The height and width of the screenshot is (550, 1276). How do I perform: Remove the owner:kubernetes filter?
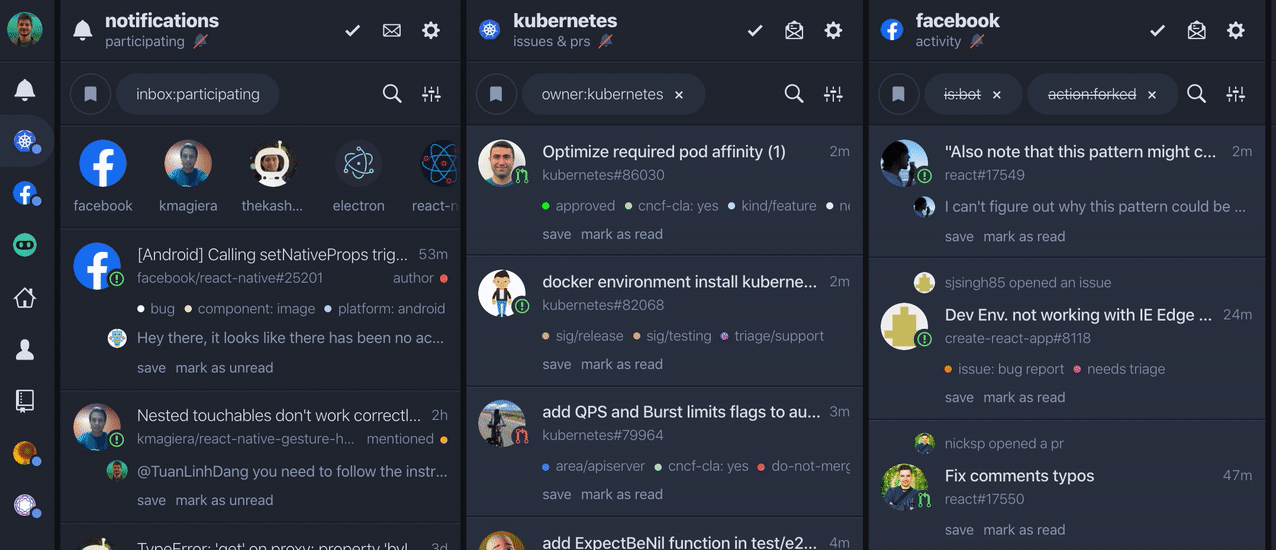(679, 95)
